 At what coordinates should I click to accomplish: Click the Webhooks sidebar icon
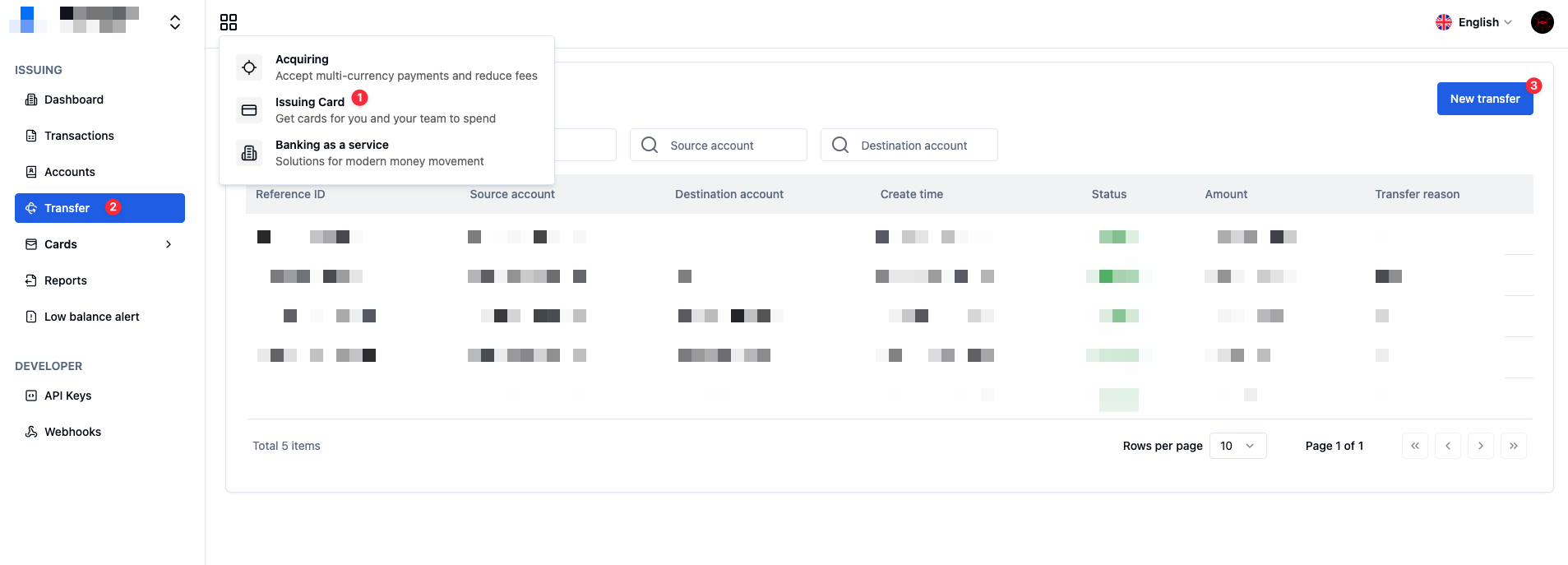(31, 432)
